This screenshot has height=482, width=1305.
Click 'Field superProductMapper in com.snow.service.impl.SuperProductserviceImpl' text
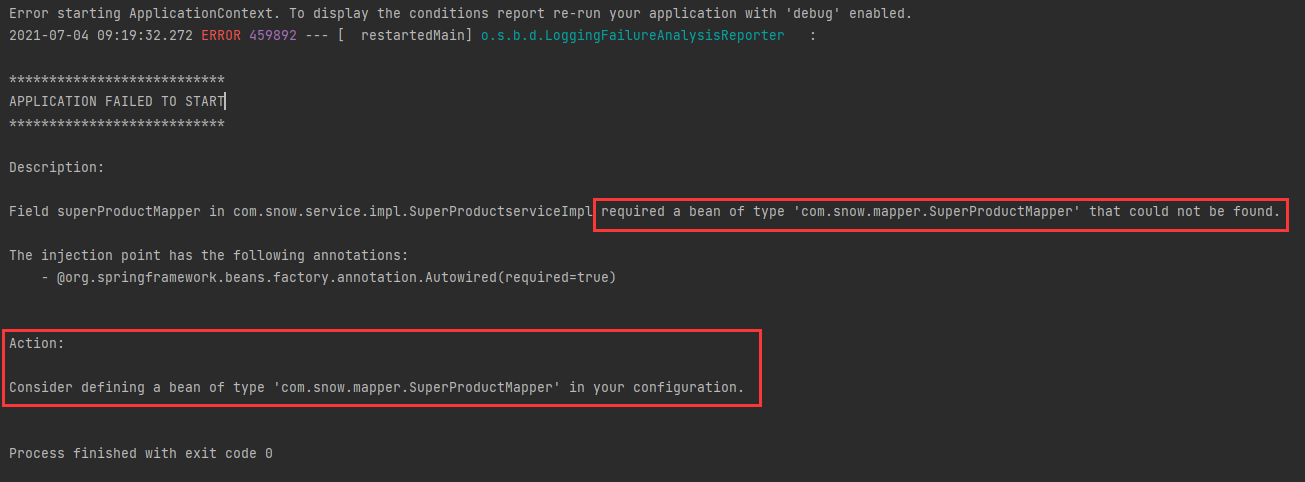pos(300,211)
